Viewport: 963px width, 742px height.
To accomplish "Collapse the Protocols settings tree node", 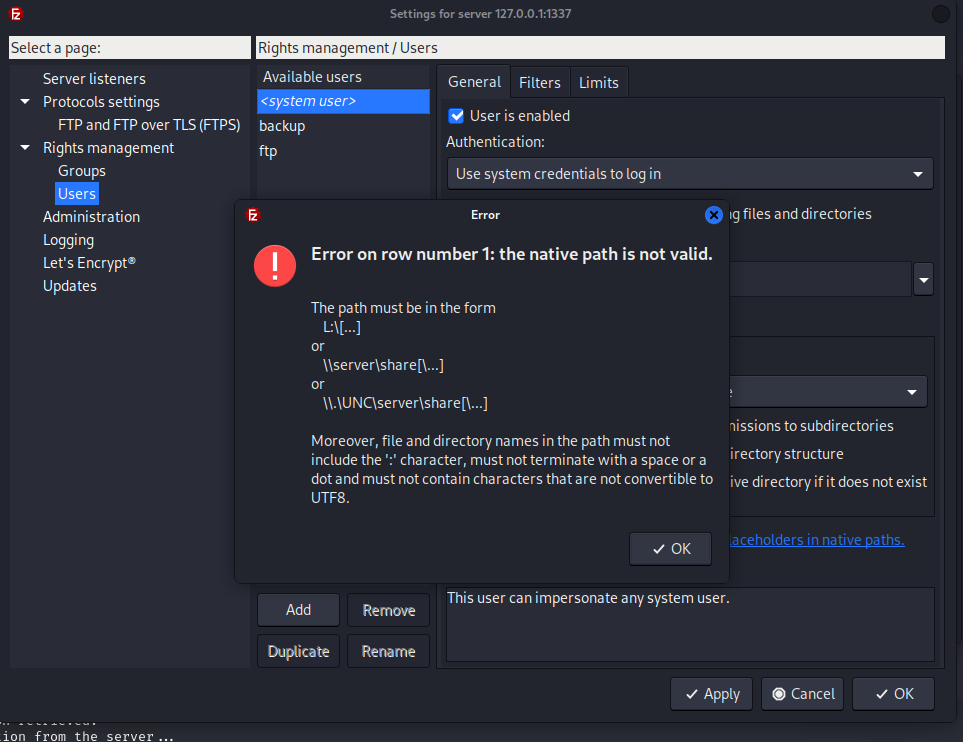I will click(25, 102).
